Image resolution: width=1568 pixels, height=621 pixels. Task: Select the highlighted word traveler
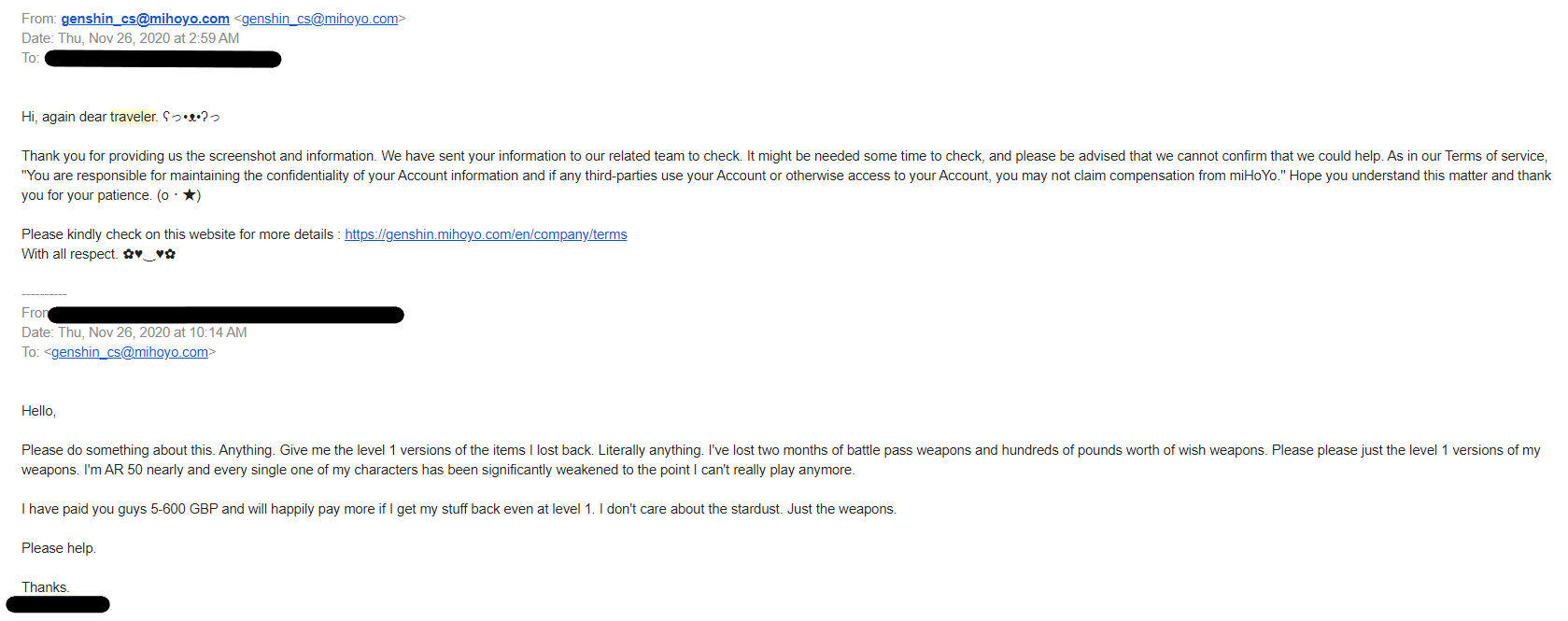pyautogui.click(x=133, y=117)
